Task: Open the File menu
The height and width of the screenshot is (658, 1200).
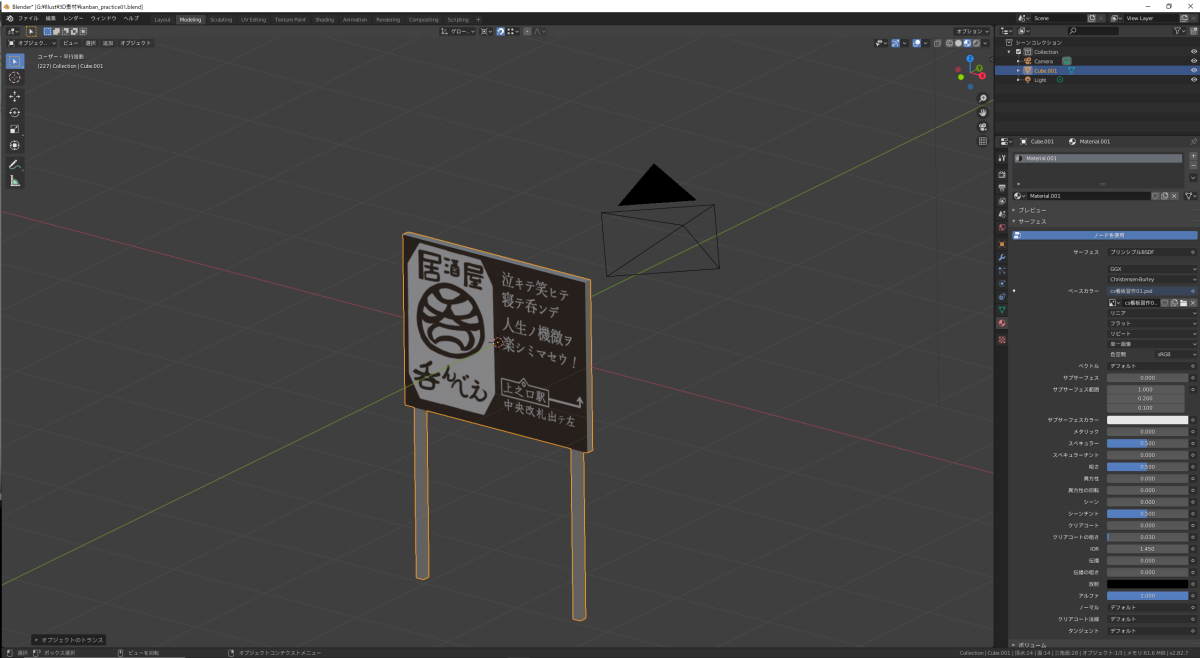Action: 28,18
